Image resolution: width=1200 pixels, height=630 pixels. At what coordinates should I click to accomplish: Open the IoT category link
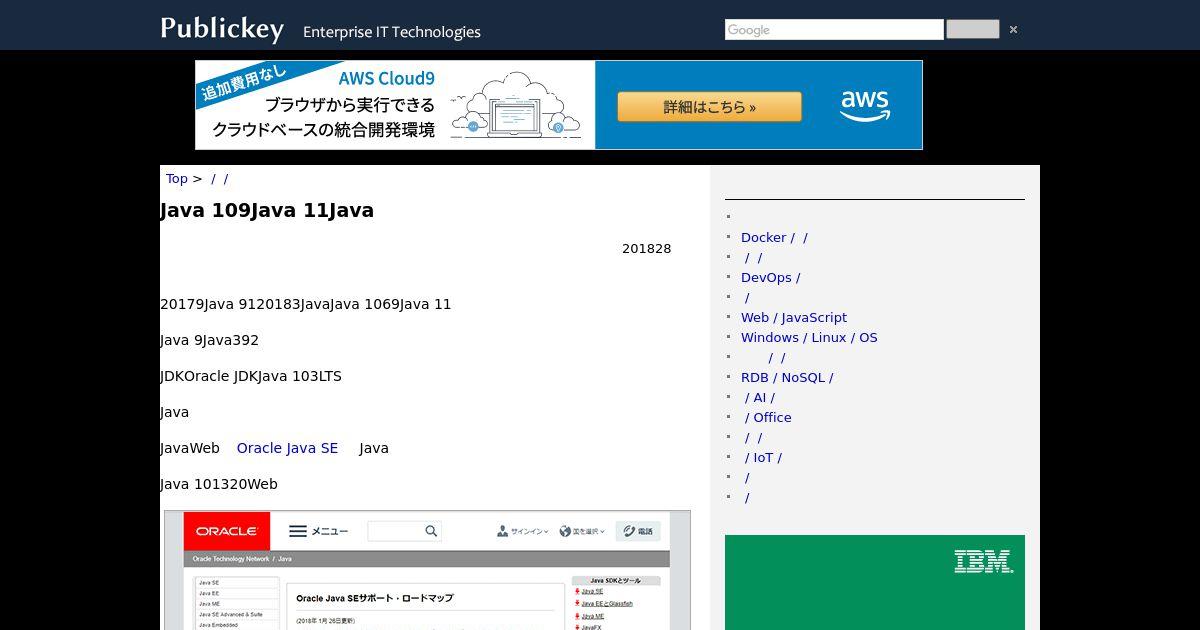tap(763, 457)
